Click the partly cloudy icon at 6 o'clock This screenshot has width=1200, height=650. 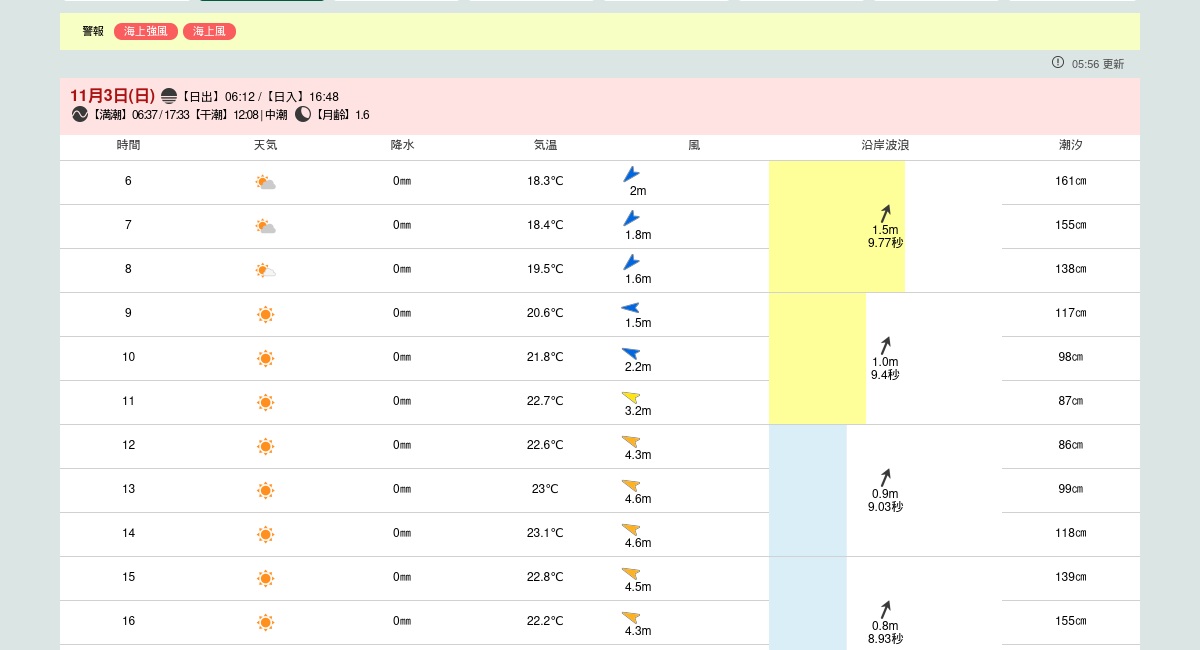[265, 182]
